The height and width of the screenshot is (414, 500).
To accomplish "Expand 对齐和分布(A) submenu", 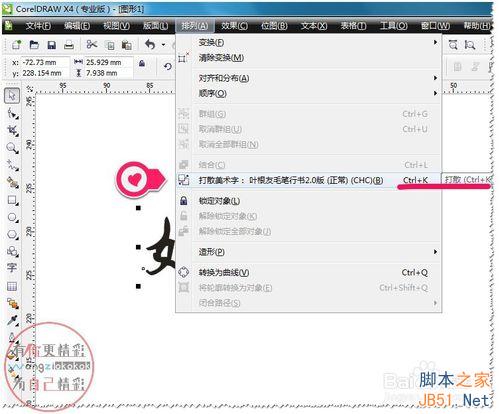I will (308, 78).
